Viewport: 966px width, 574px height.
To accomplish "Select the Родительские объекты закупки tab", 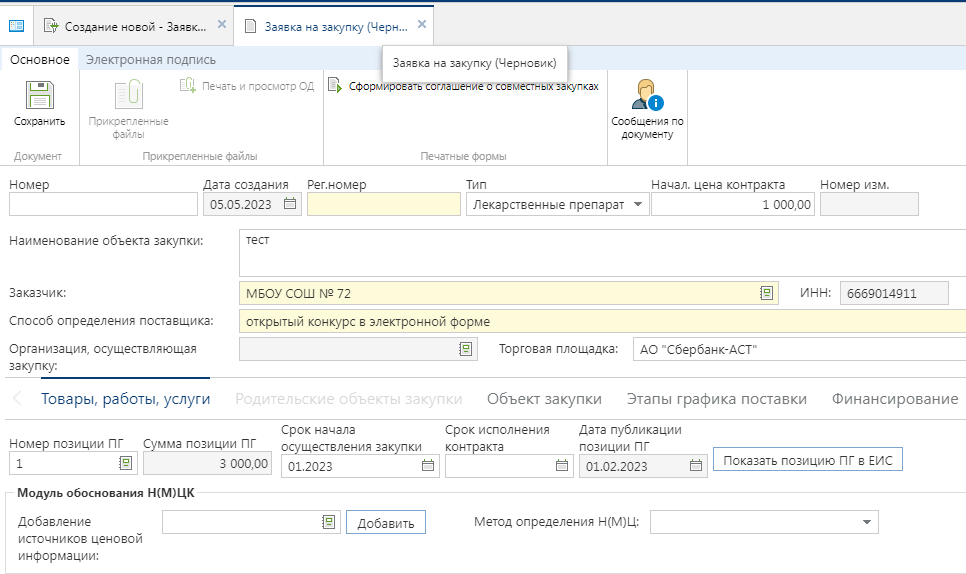I will 349,399.
